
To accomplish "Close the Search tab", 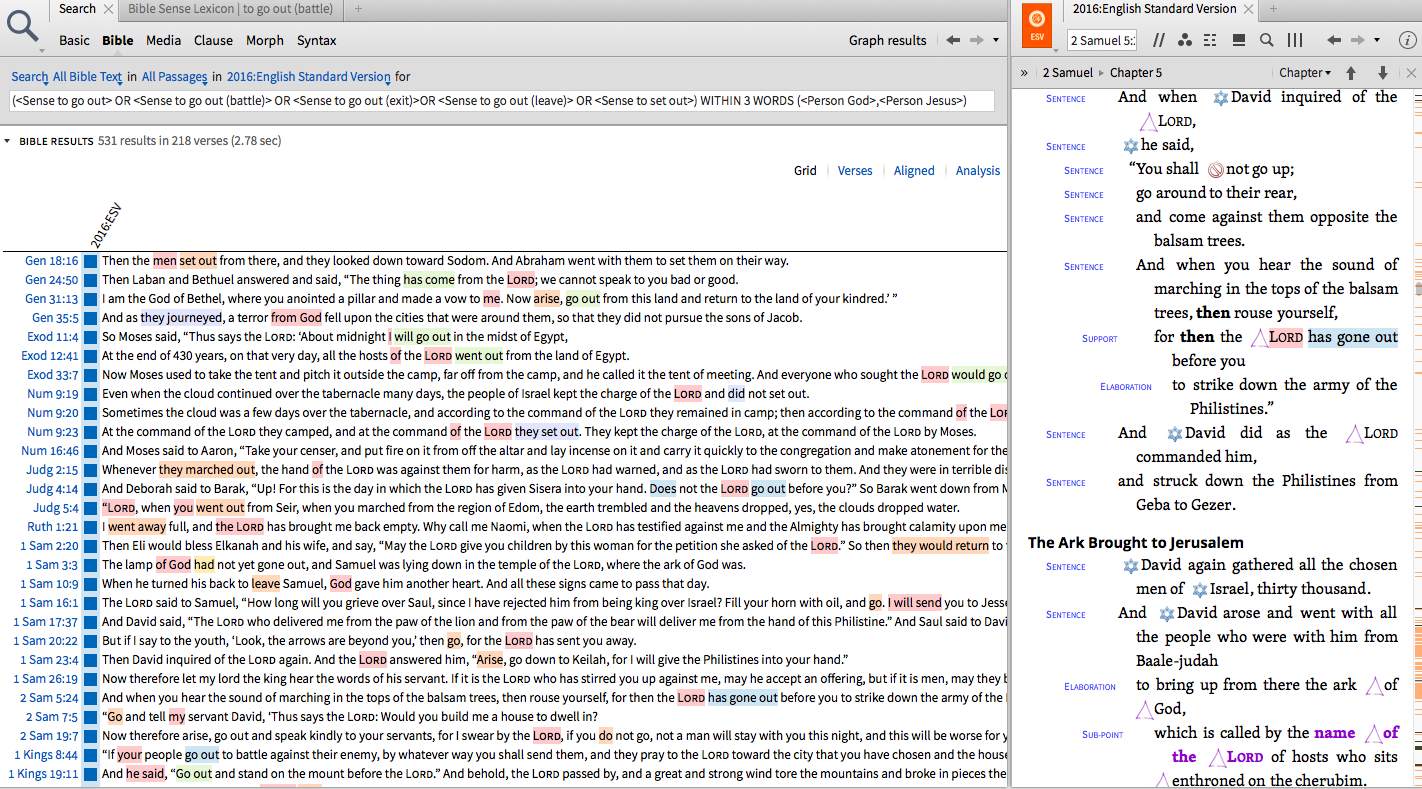I will [108, 9].
